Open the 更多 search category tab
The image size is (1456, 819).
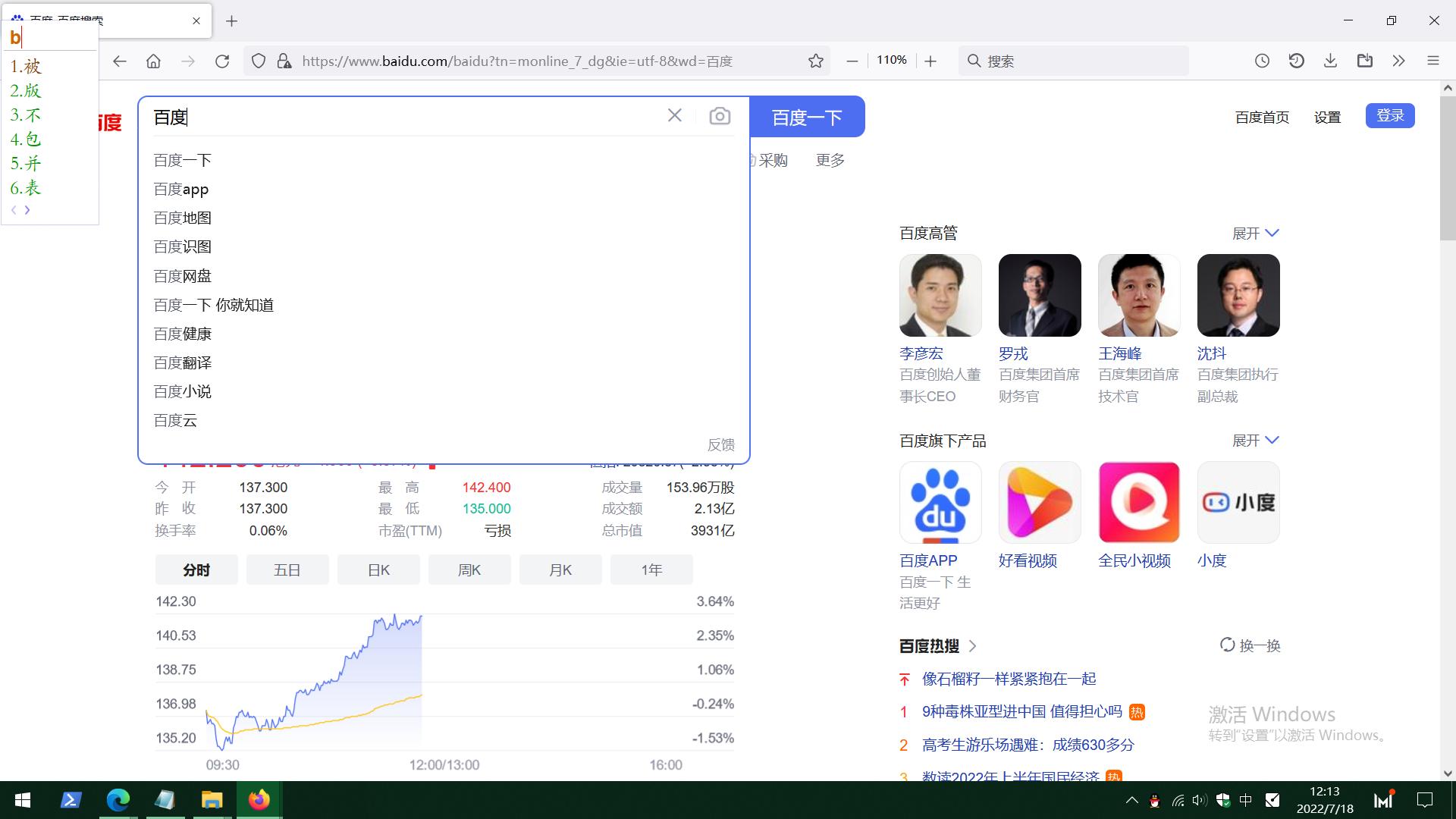tap(830, 161)
